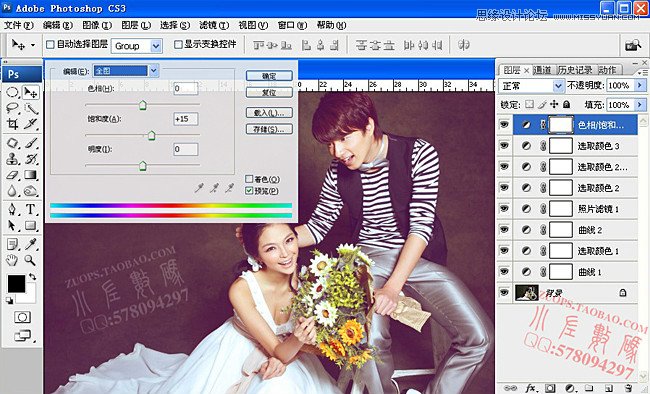Switch to the 通道 (Channels) tab
Viewport: 650px width, 394px height.
click(542, 70)
